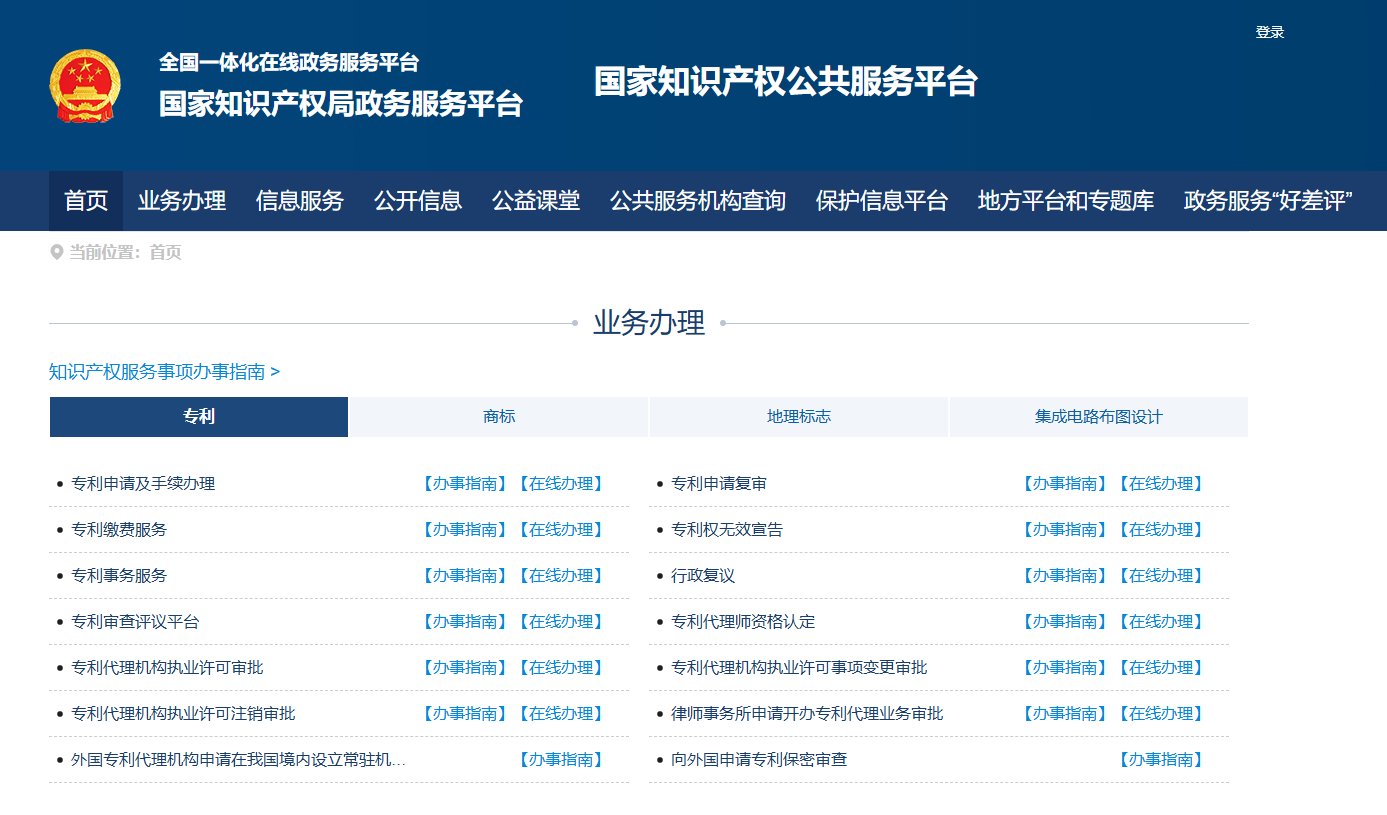Open the 公益课堂 menu

[x=536, y=201]
